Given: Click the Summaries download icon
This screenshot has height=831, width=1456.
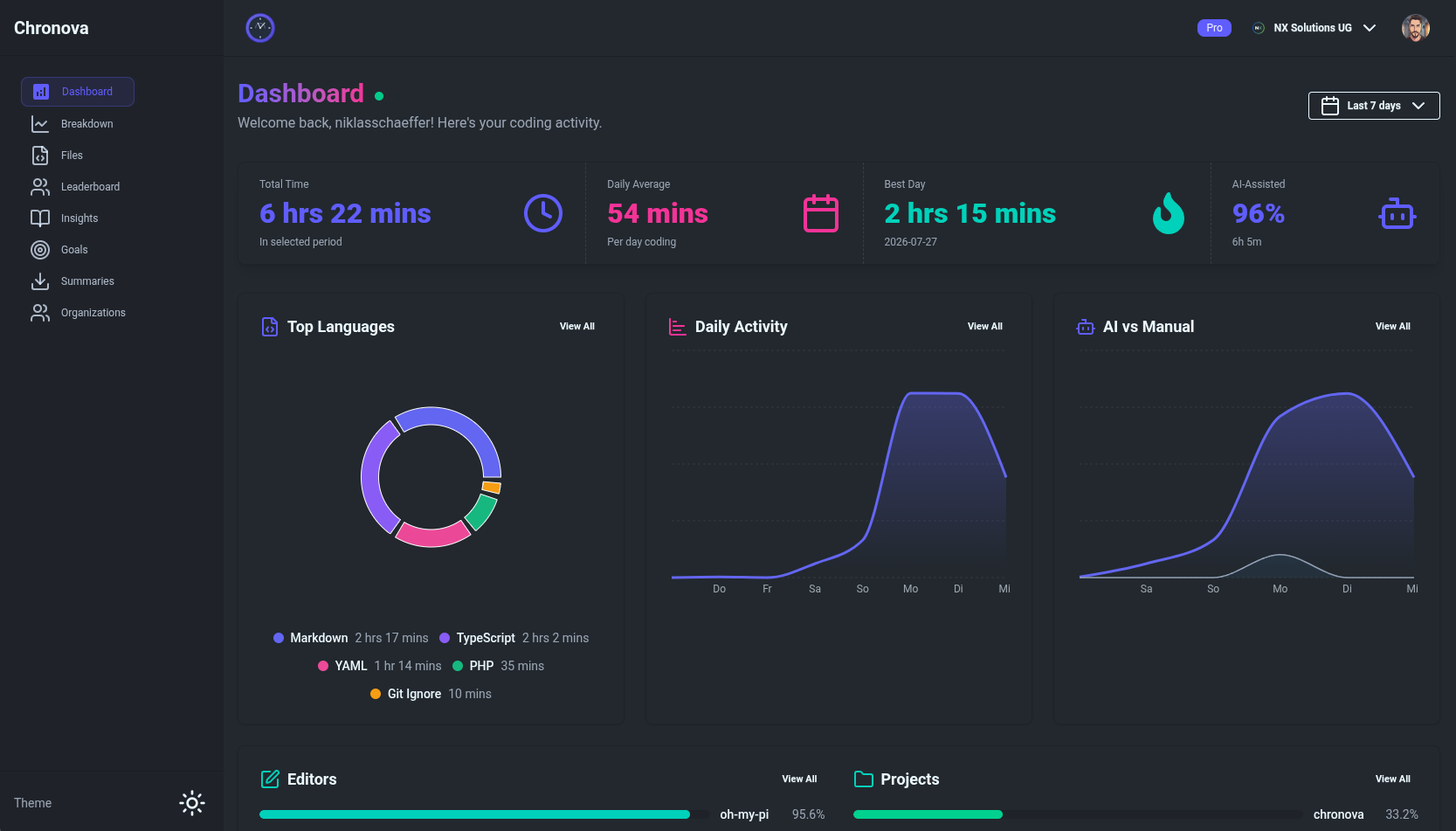Looking at the screenshot, I should point(40,281).
